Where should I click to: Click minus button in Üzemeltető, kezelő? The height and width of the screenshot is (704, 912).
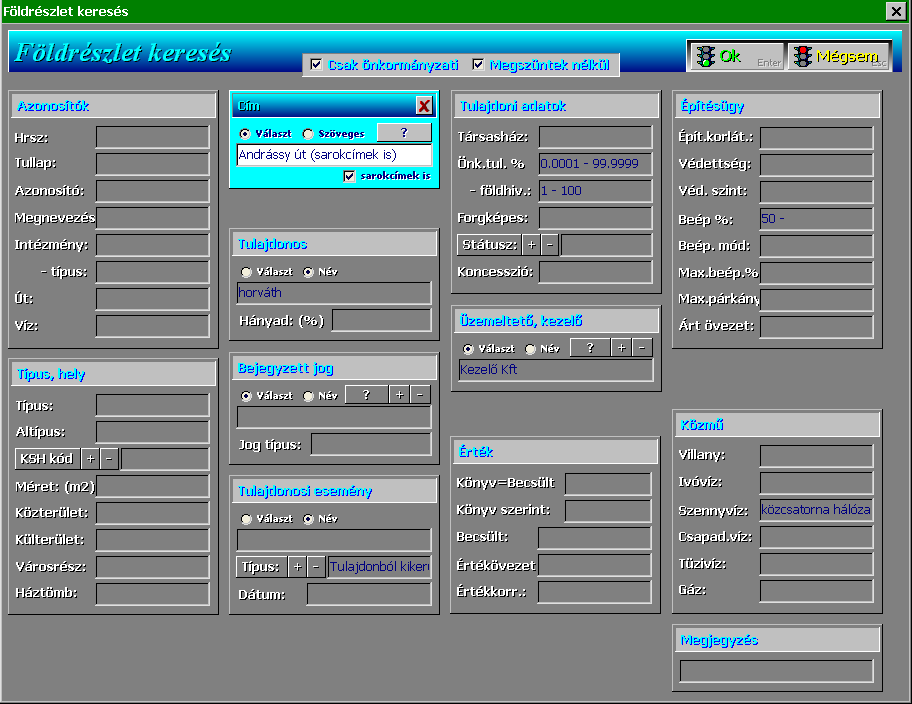(x=642, y=348)
